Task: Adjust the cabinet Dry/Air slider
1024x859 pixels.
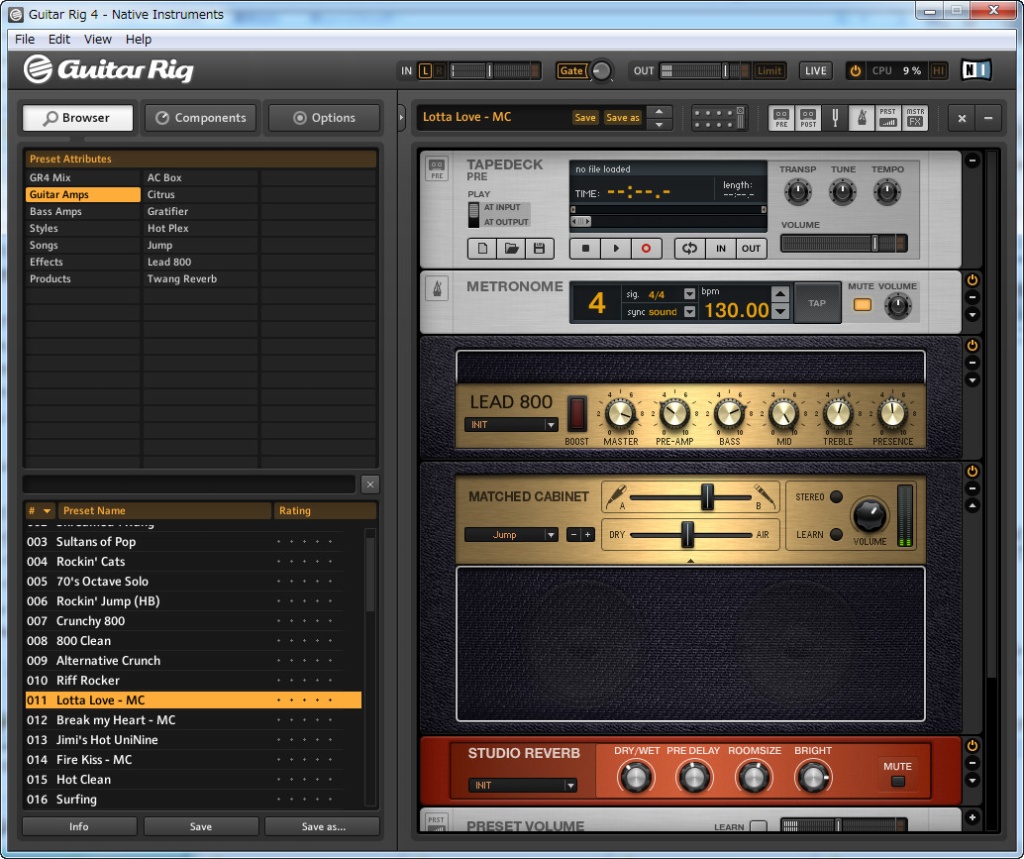Action: (x=690, y=534)
